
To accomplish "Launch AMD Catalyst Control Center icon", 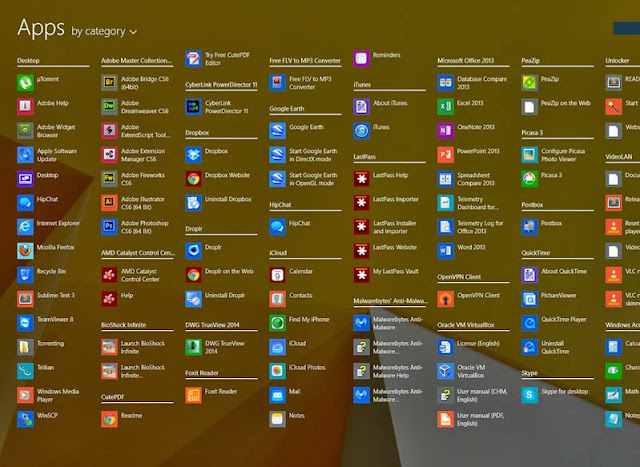I will [x=109, y=275].
